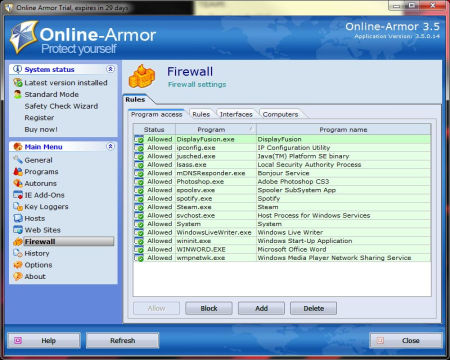Click the Buy now! link
The width and height of the screenshot is (450, 360).
[41, 129]
